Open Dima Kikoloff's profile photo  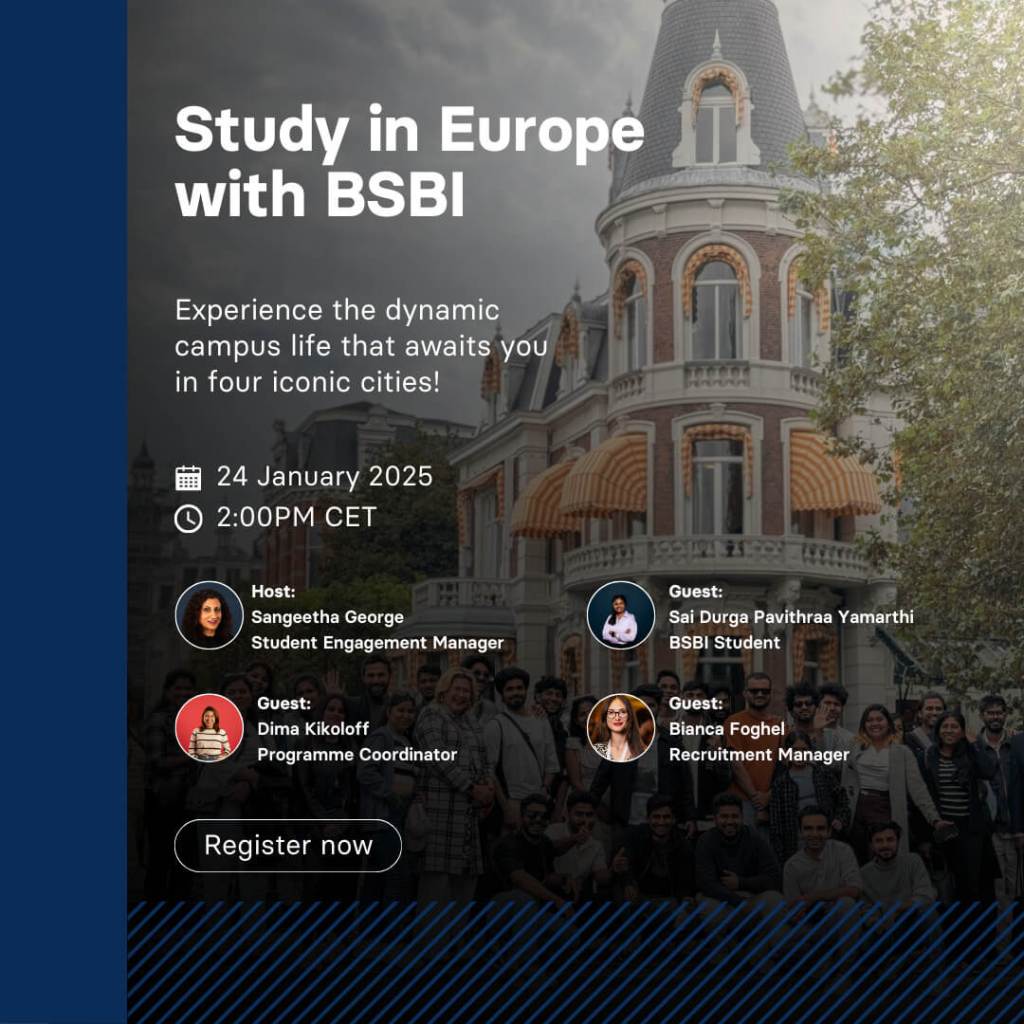(209, 728)
